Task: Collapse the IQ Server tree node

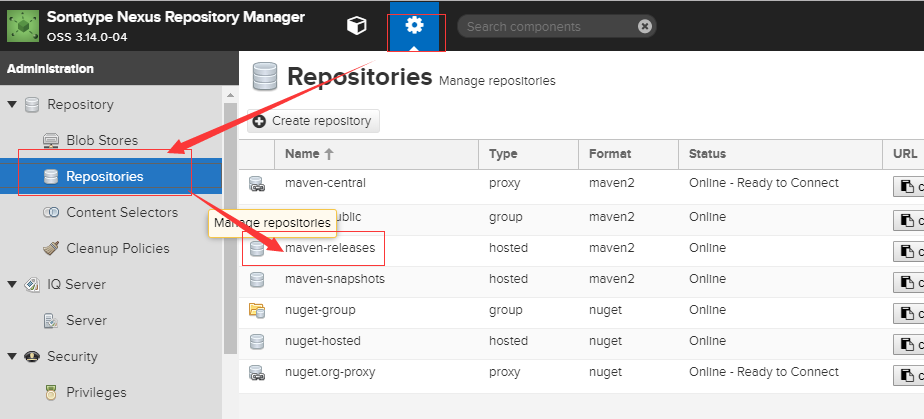Action: pos(12,285)
